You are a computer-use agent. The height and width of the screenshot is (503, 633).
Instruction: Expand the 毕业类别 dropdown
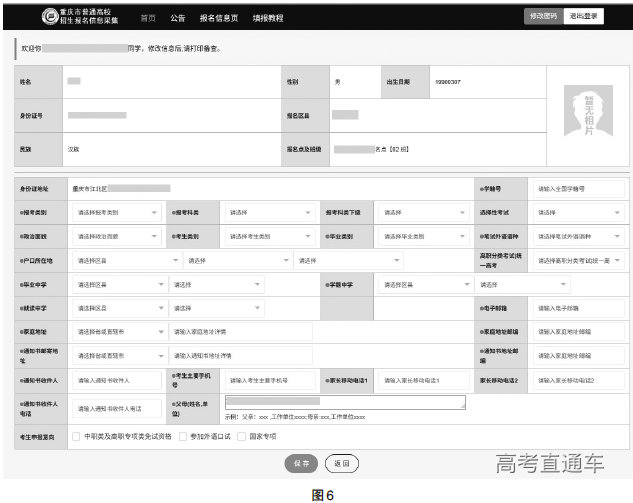point(424,237)
